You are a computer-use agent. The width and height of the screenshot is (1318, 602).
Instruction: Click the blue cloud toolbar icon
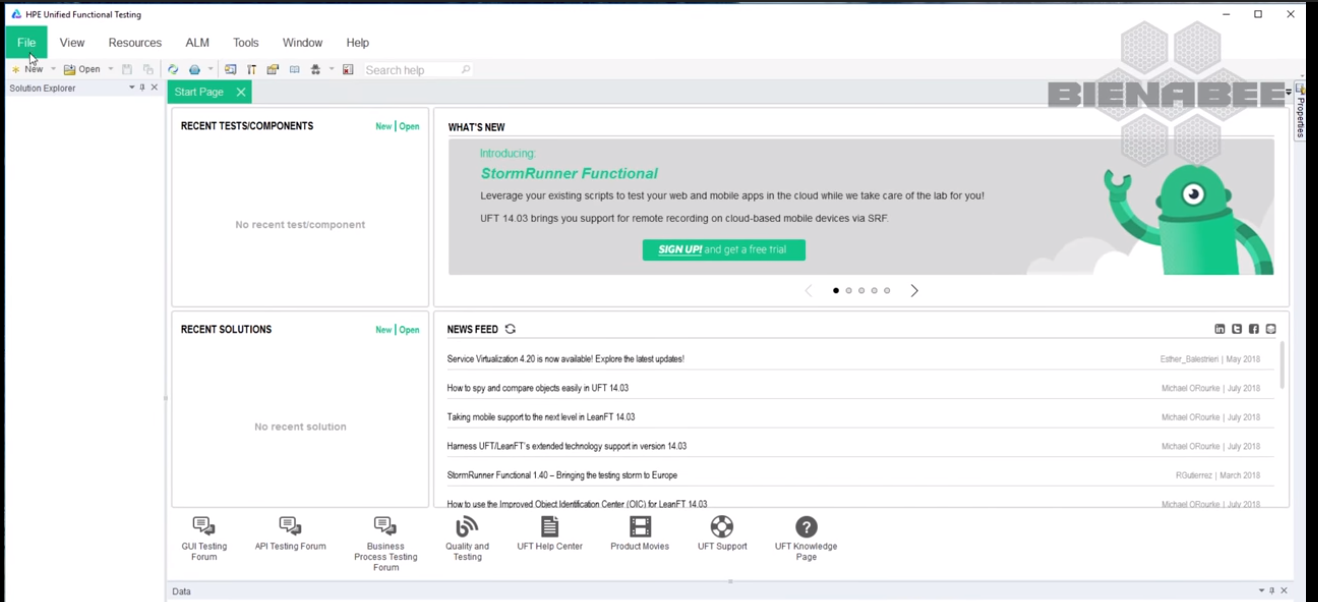[195, 70]
